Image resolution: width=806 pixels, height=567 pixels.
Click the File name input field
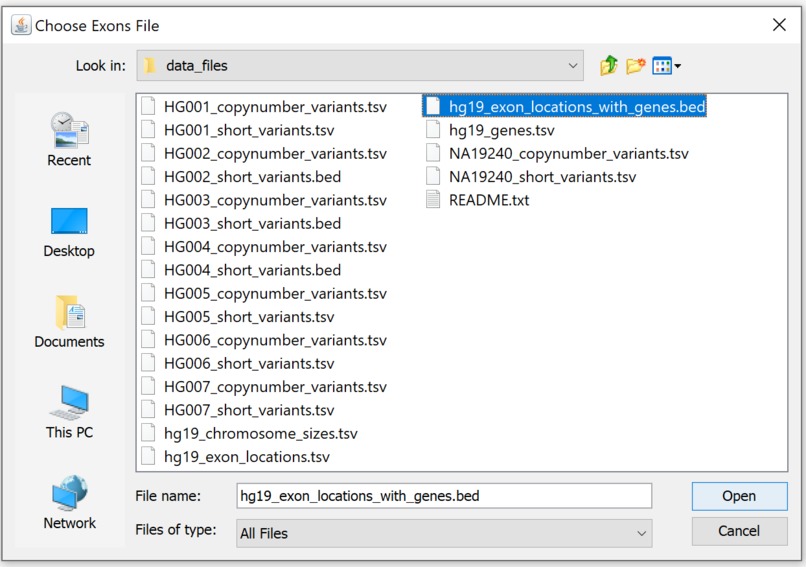pos(444,496)
